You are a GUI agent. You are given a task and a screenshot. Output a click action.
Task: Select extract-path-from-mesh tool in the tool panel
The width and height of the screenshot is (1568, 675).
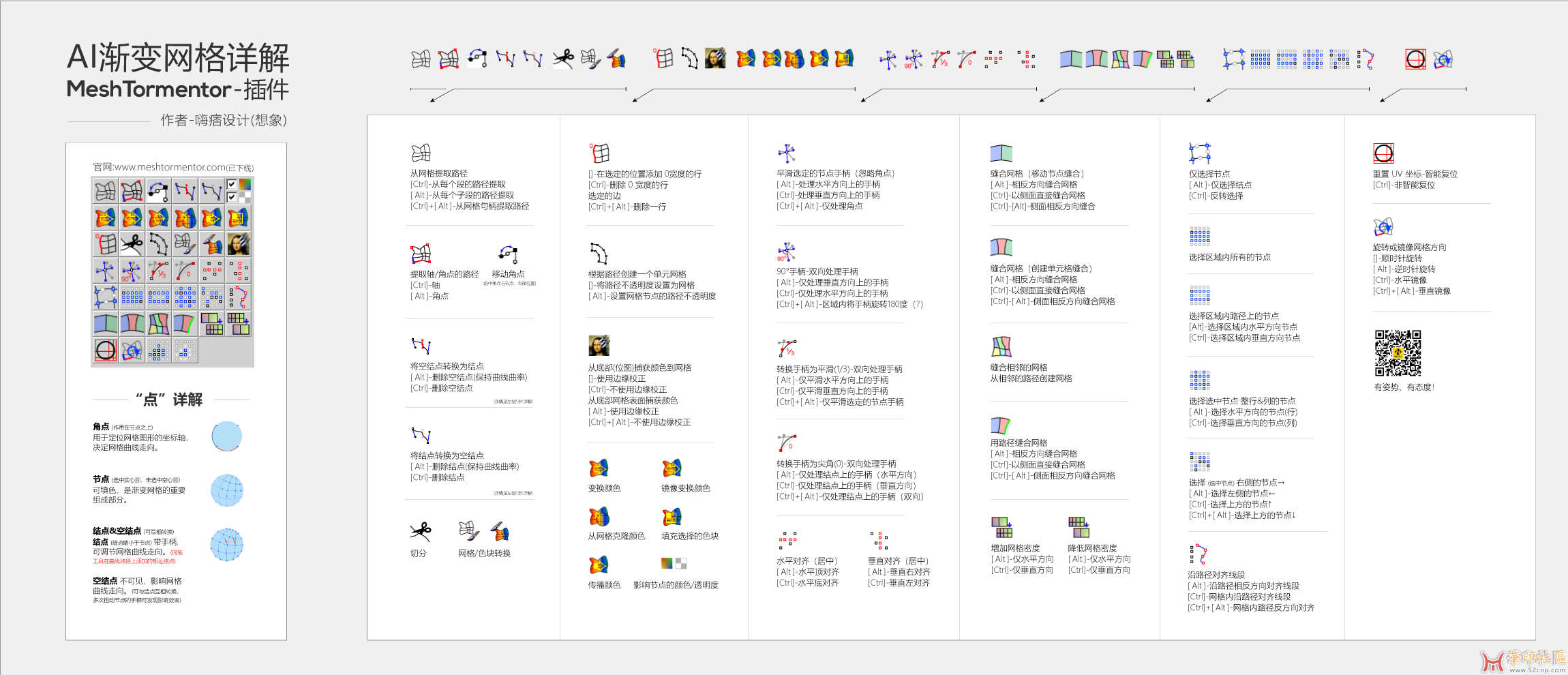click(105, 192)
